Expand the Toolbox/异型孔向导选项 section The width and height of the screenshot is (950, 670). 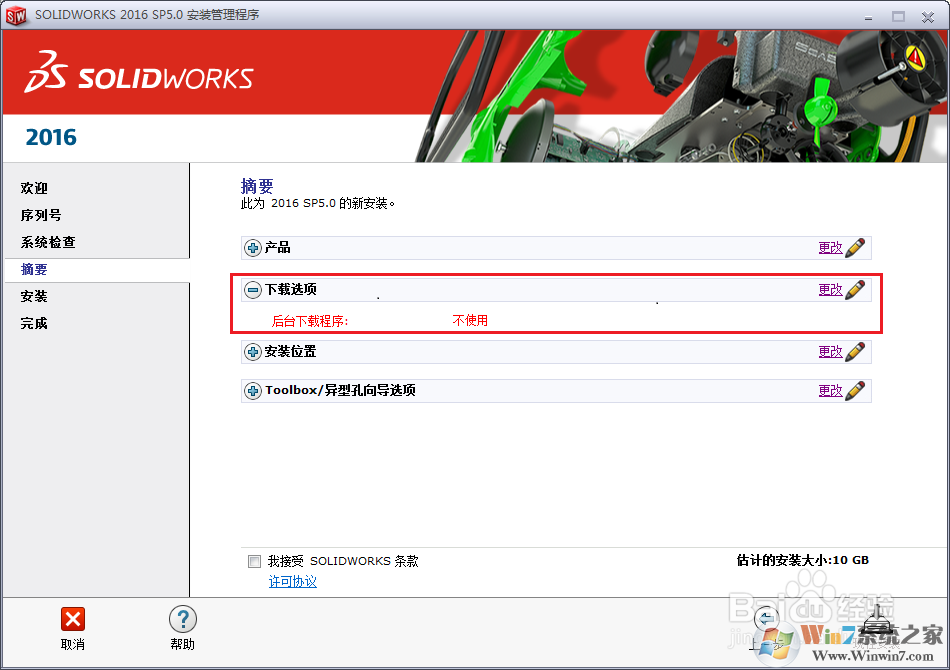coord(252,390)
